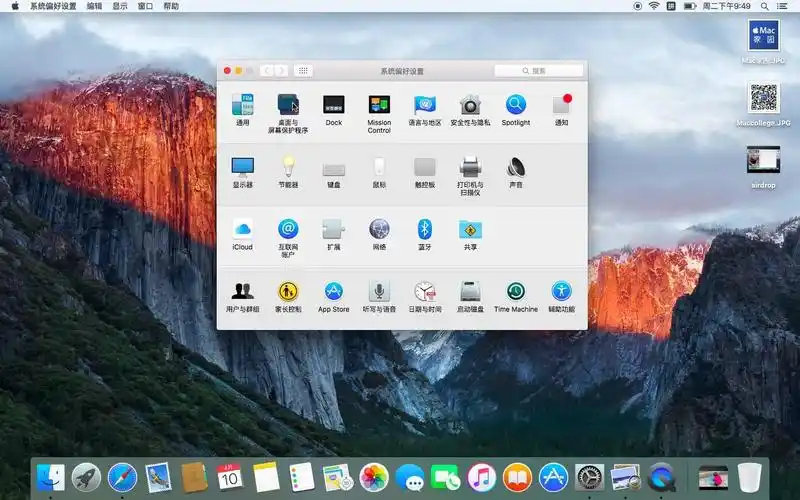Open the iCloud preference pane
This screenshot has width=800, height=500.
point(242,230)
